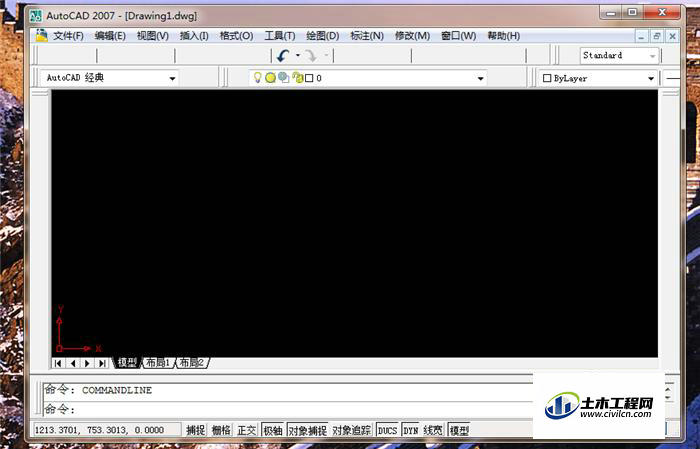The height and width of the screenshot is (449, 700).
Task: Open the AutoCAD 经典 workspace dropdown
Action: [172, 79]
